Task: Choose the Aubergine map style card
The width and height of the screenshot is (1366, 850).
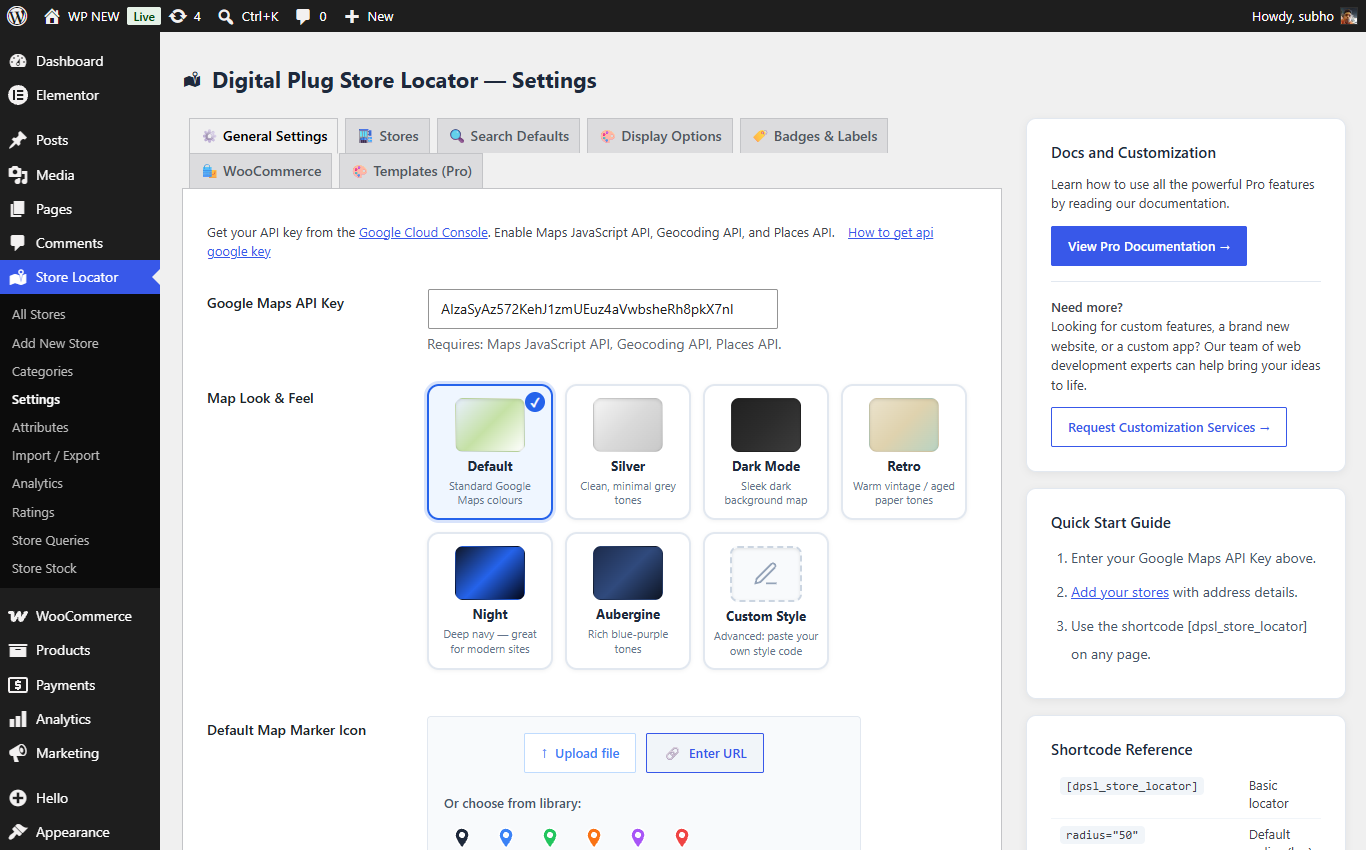Action: click(628, 601)
